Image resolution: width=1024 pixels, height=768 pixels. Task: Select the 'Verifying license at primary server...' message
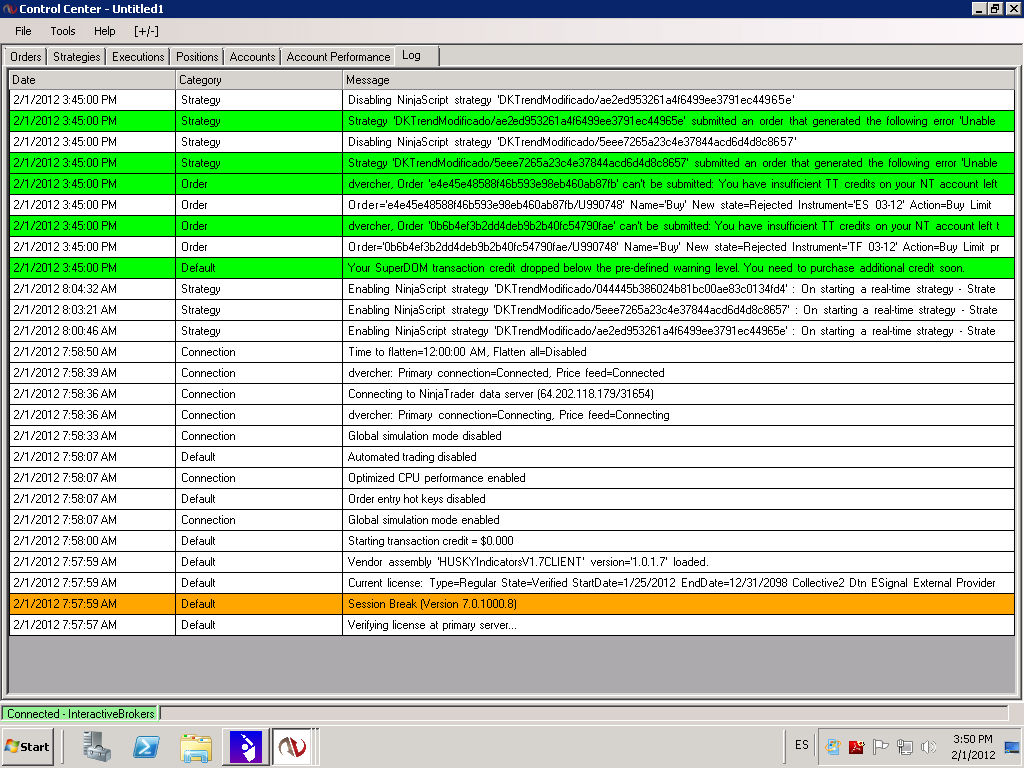679,625
